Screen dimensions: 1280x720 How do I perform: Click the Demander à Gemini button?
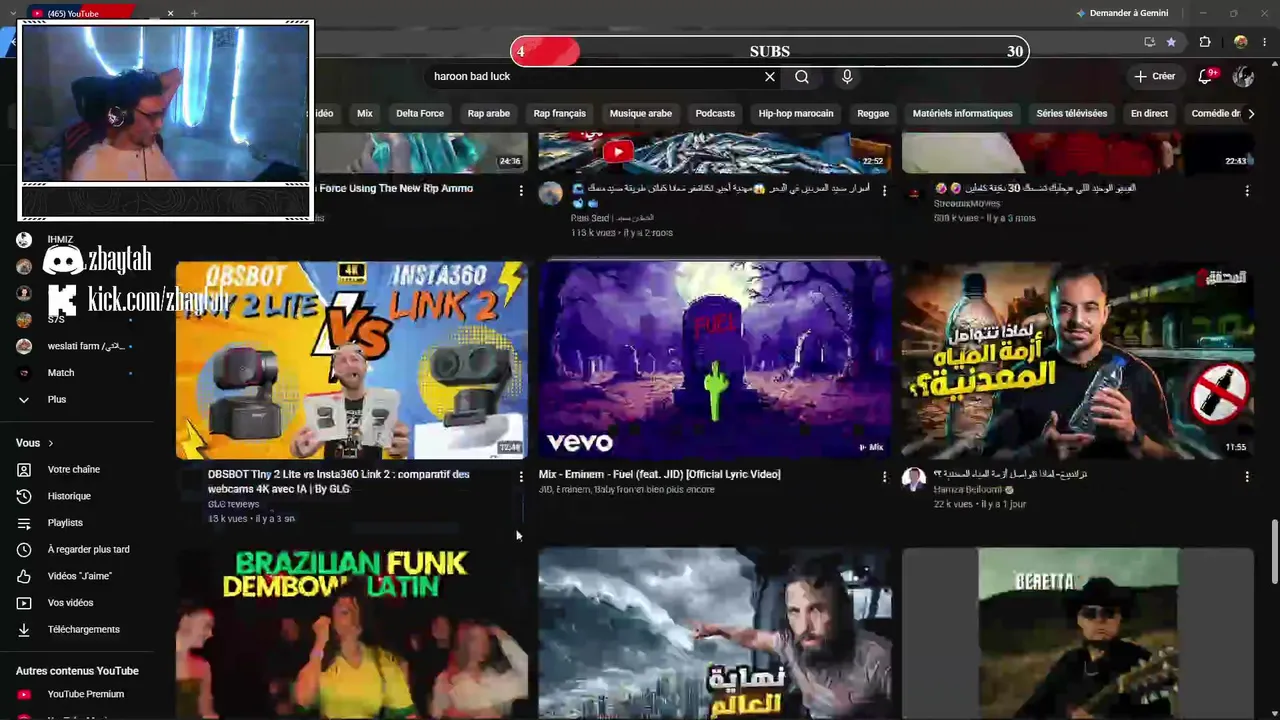click(1122, 13)
